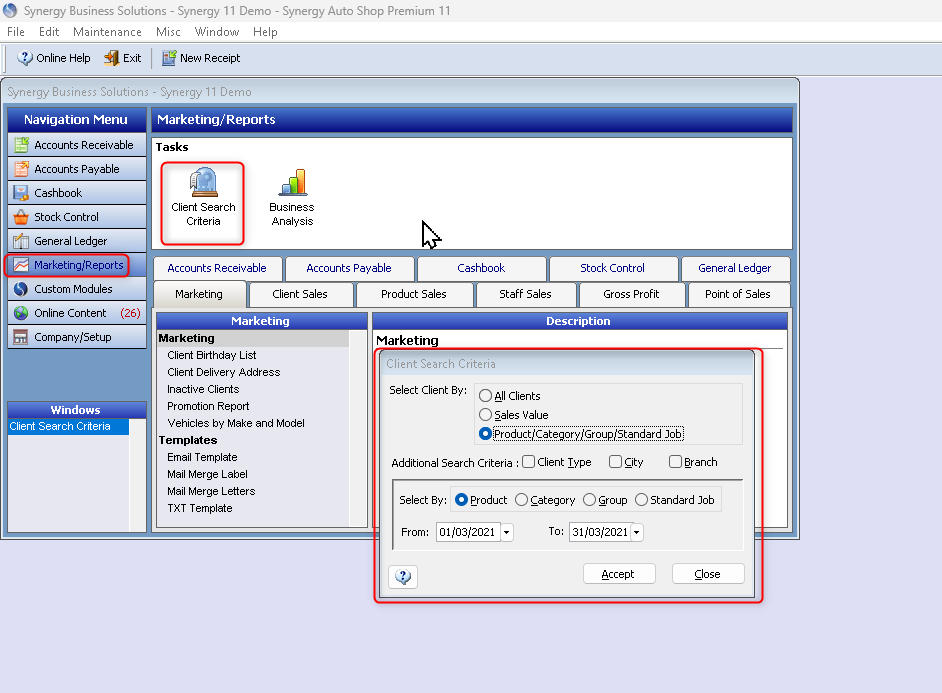Click the Cashbook navigation icon
This screenshot has width=942, height=693.
pos(21,193)
